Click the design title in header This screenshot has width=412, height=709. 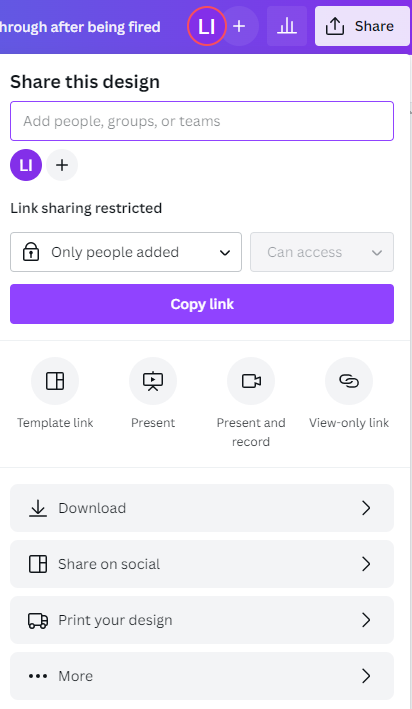(80, 27)
